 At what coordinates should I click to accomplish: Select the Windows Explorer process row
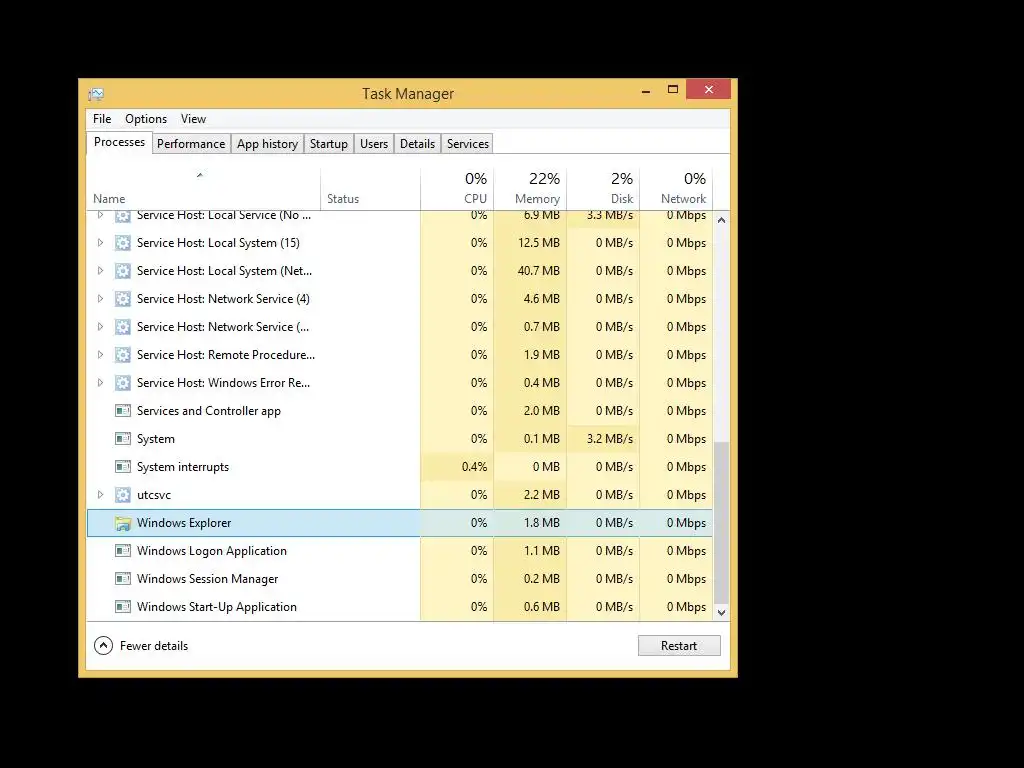click(400, 523)
